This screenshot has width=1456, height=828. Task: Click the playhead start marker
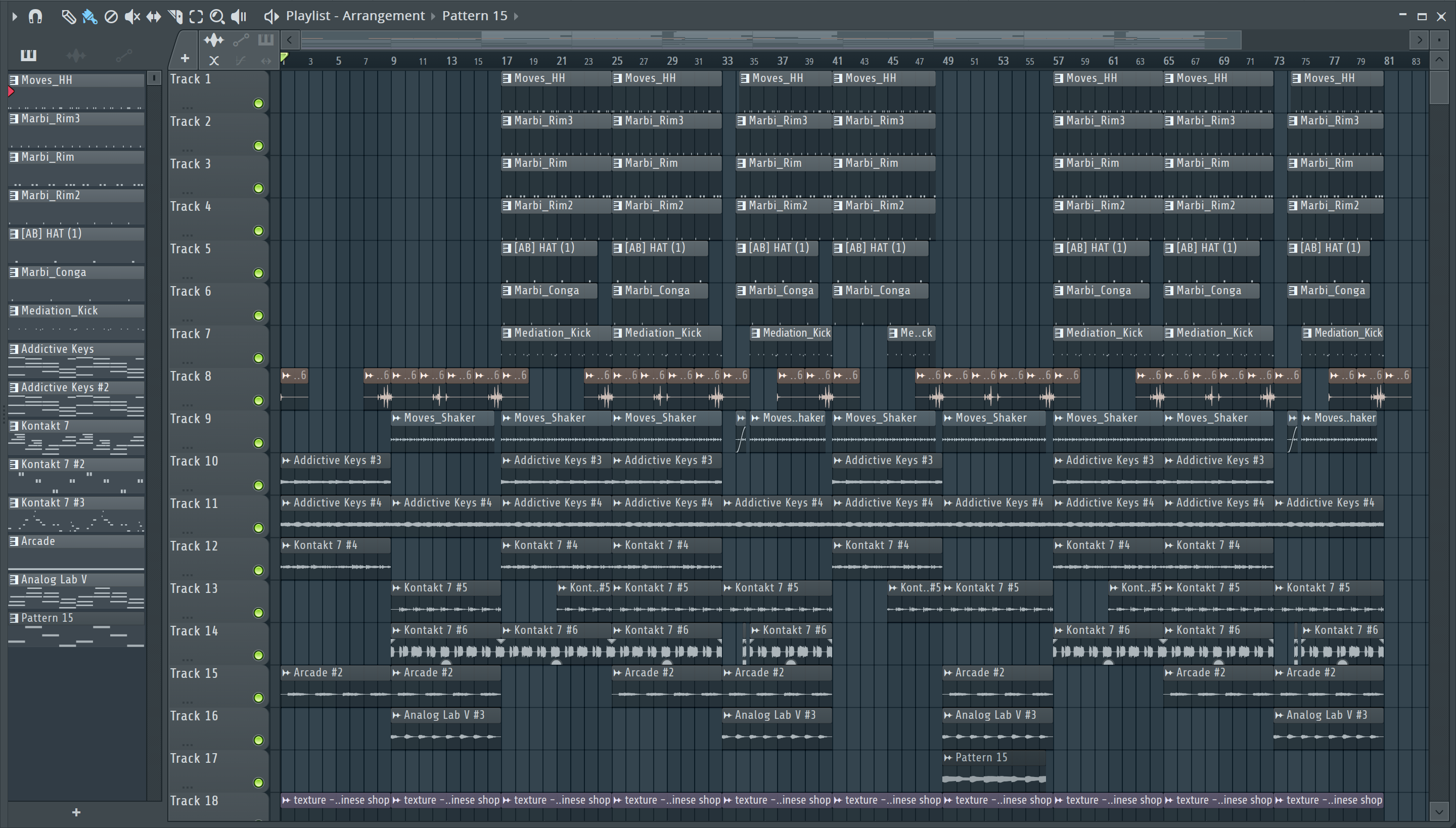pyautogui.click(x=284, y=58)
